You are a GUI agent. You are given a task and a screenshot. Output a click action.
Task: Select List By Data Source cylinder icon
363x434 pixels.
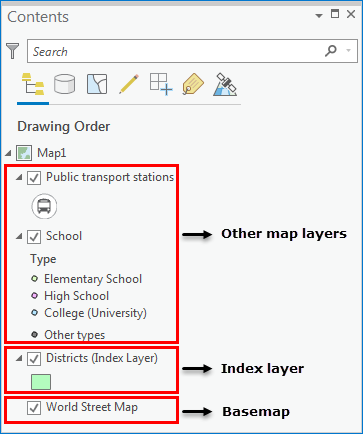(x=64, y=84)
